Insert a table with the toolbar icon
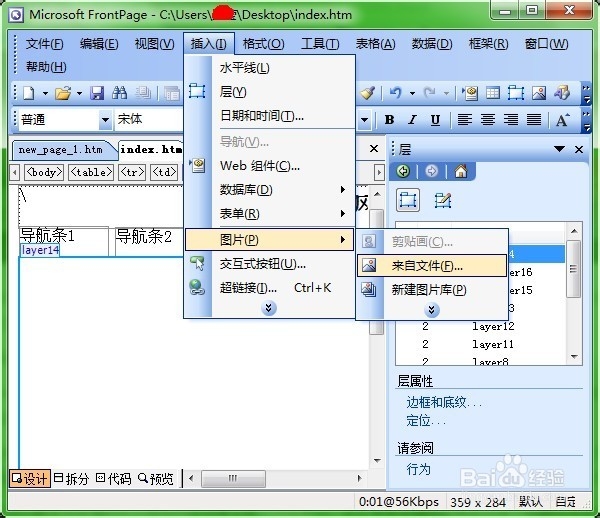Viewport: 600px width, 518px height. (x=493, y=93)
